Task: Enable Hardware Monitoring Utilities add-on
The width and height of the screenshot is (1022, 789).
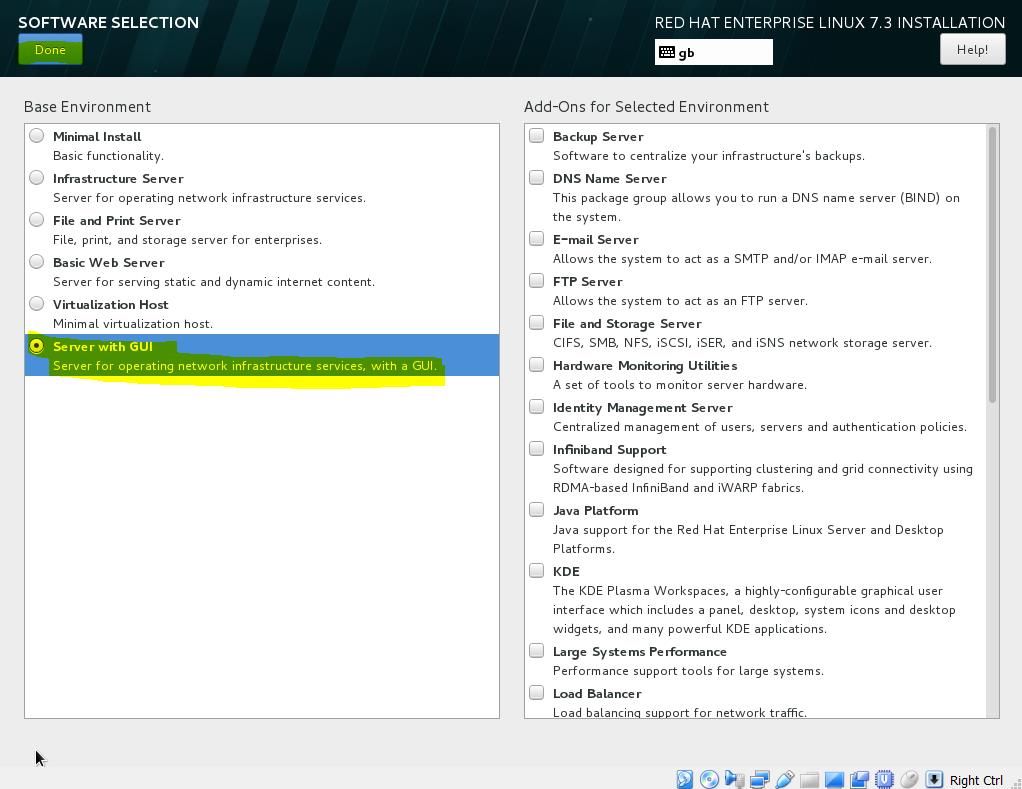Action: pyautogui.click(x=536, y=365)
